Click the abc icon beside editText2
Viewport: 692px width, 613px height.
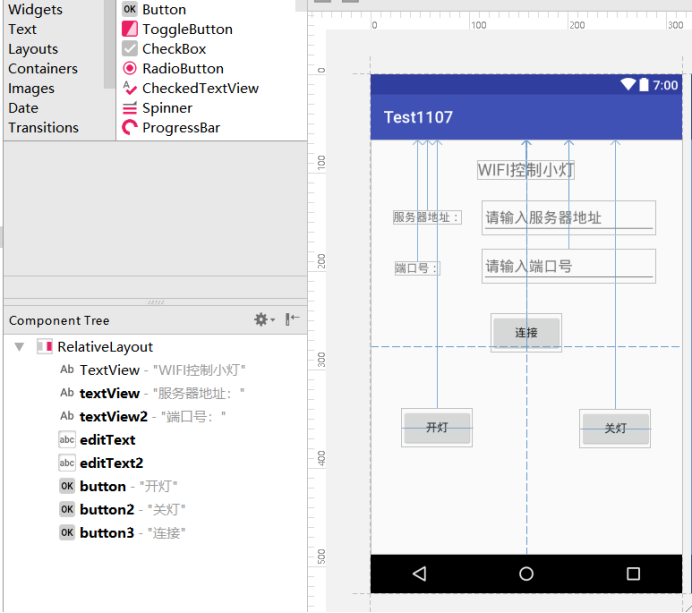(x=67, y=463)
